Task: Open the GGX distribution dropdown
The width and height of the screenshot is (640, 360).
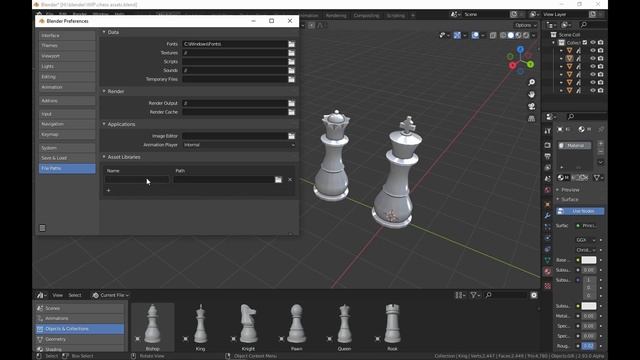Action: click(x=586, y=240)
